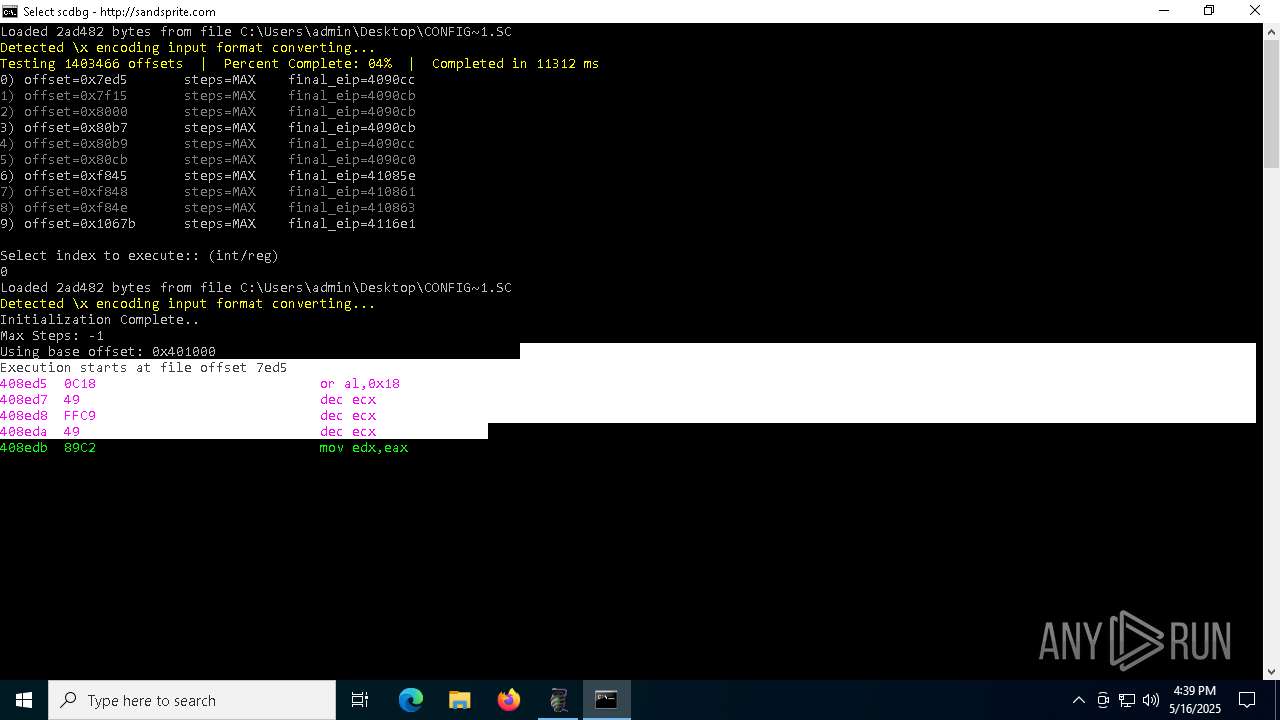Open File Explorer from the taskbar
Screen dimensions: 1280x720
click(460, 700)
